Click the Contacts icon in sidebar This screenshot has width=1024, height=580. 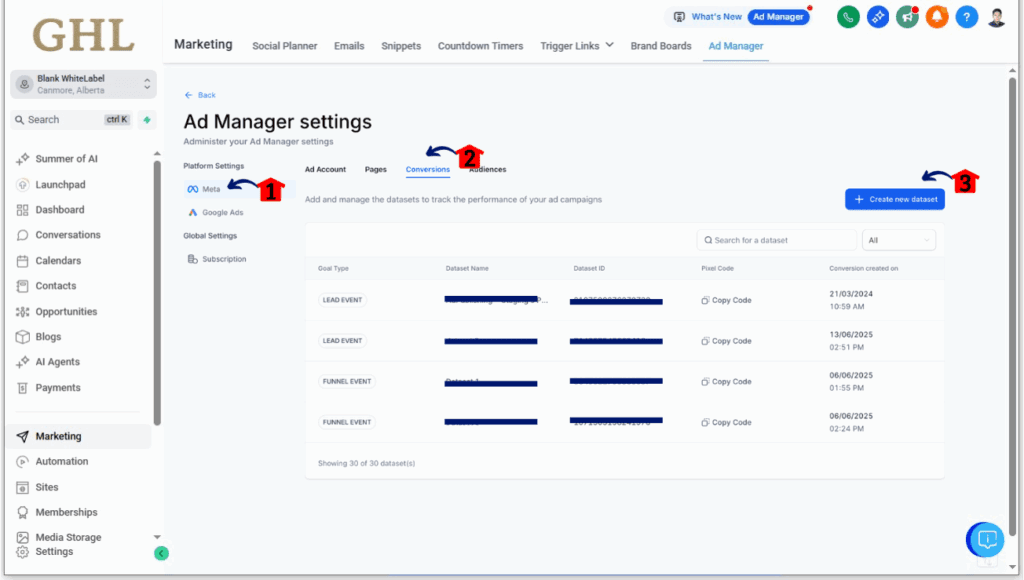click(23, 286)
